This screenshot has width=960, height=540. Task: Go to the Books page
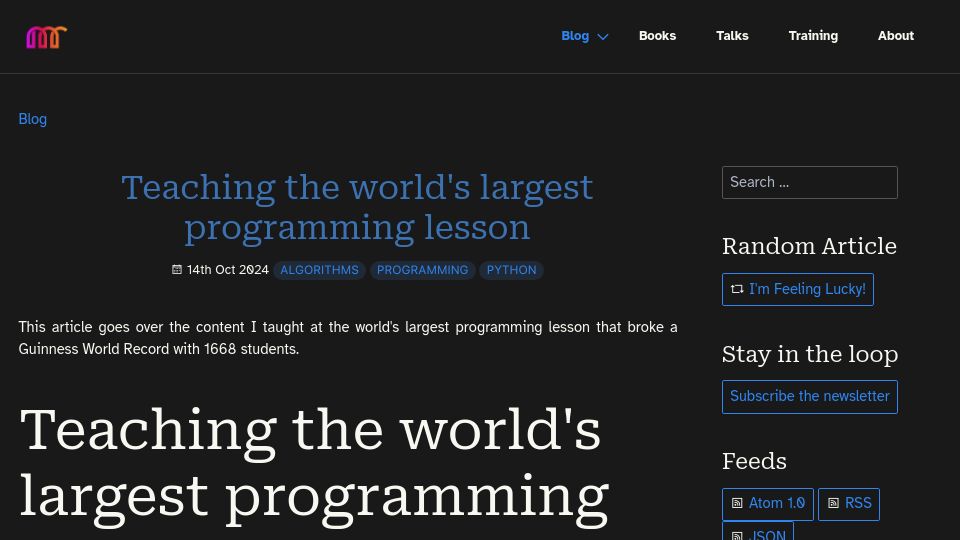[657, 36]
